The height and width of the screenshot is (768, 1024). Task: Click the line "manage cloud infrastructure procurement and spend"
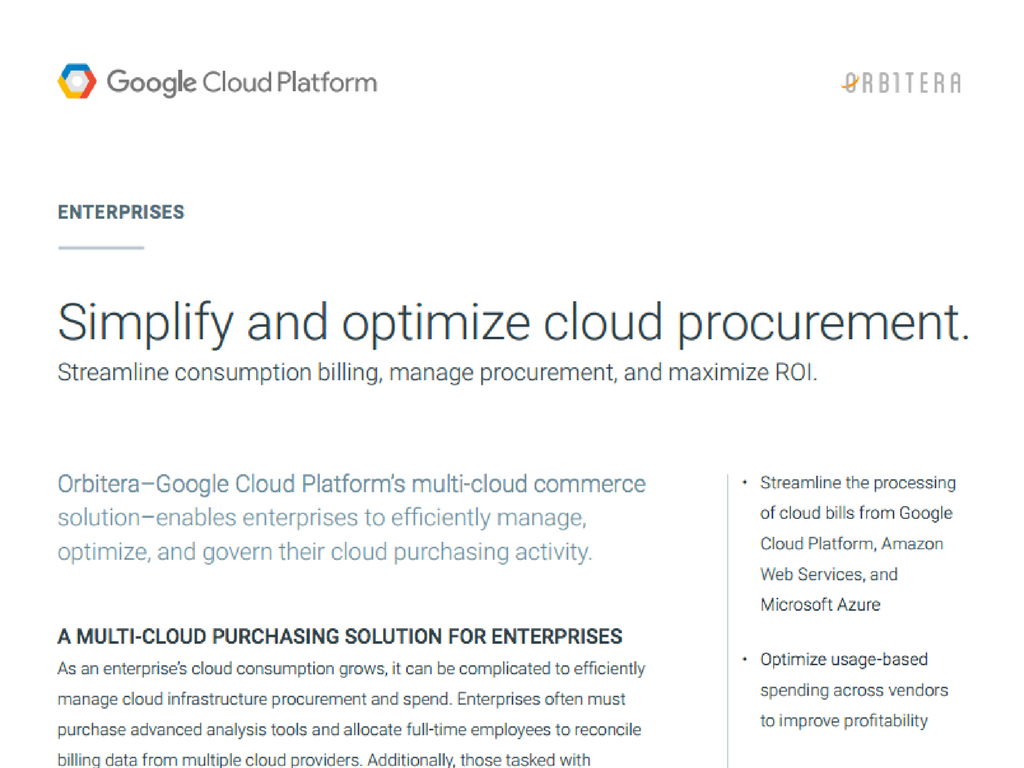click(x=342, y=699)
